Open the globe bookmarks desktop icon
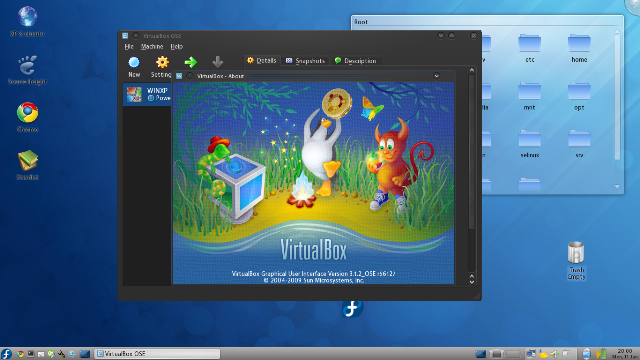Viewport: 640px width, 360px height. coord(28,22)
